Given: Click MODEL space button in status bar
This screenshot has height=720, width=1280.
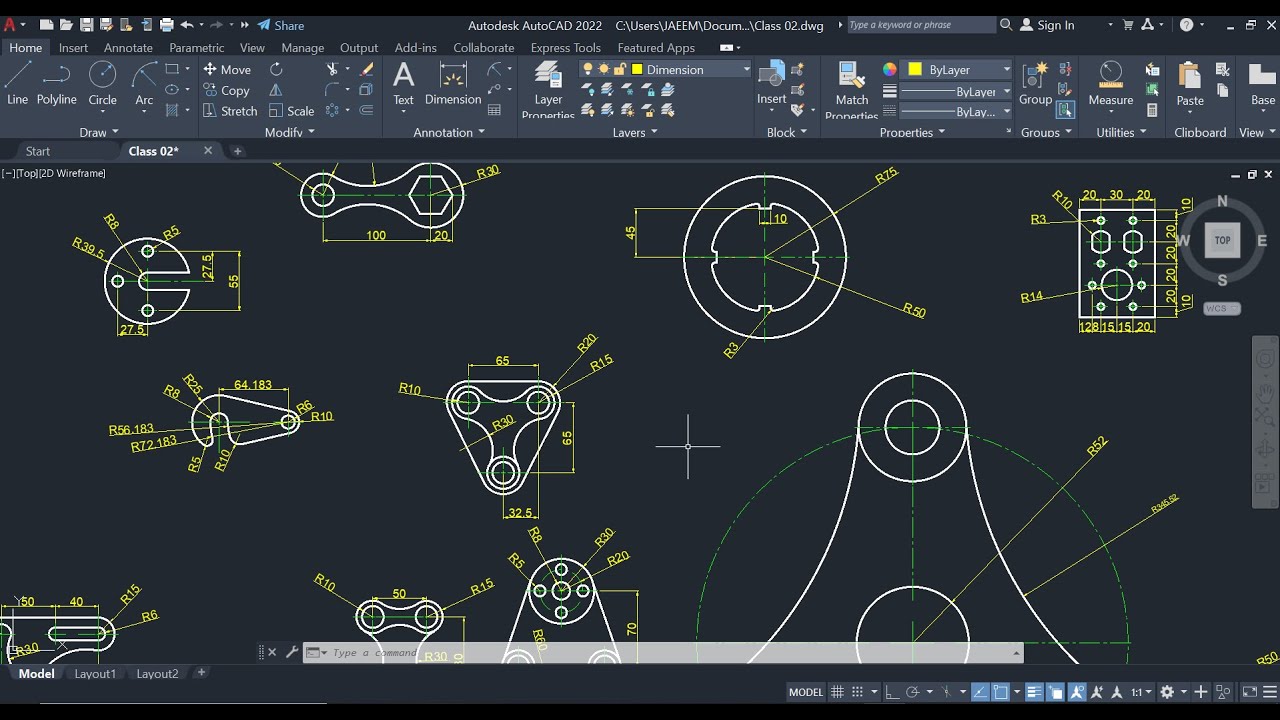Looking at the screenshot, I should point(806,692).
